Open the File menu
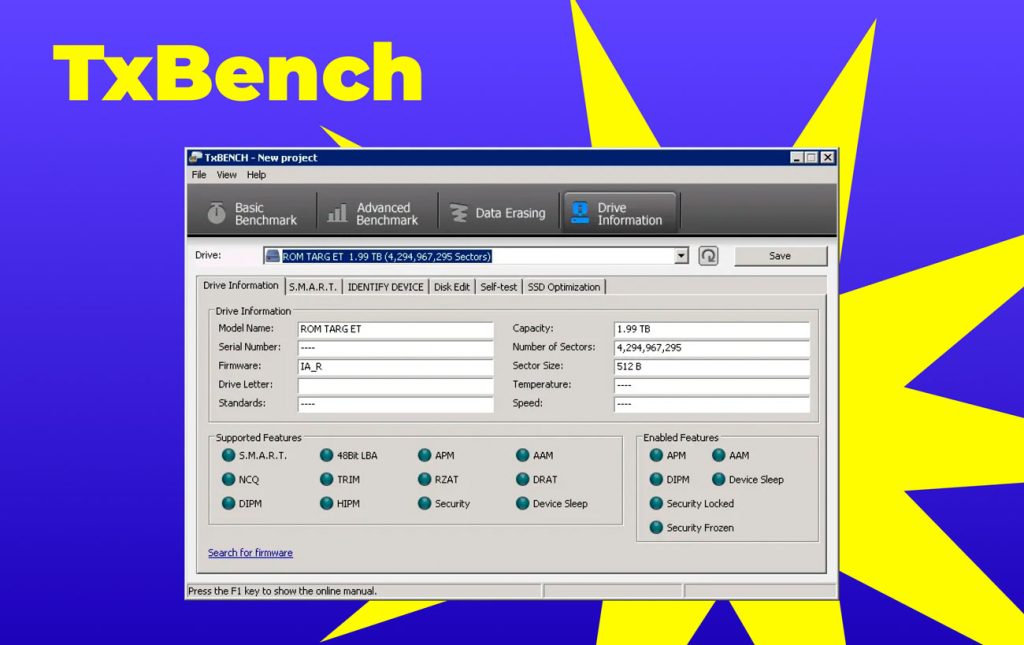Screen dimensions: 1024x645 point(199,175)
